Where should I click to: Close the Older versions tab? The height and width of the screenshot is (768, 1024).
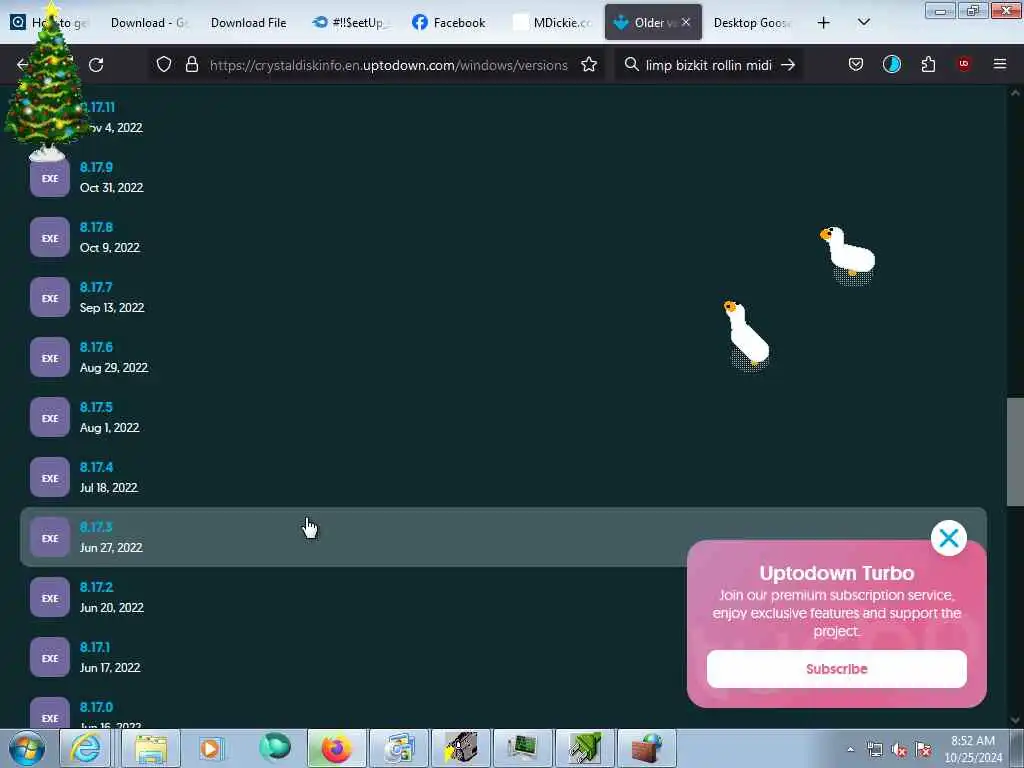click(x=686, y=22)
